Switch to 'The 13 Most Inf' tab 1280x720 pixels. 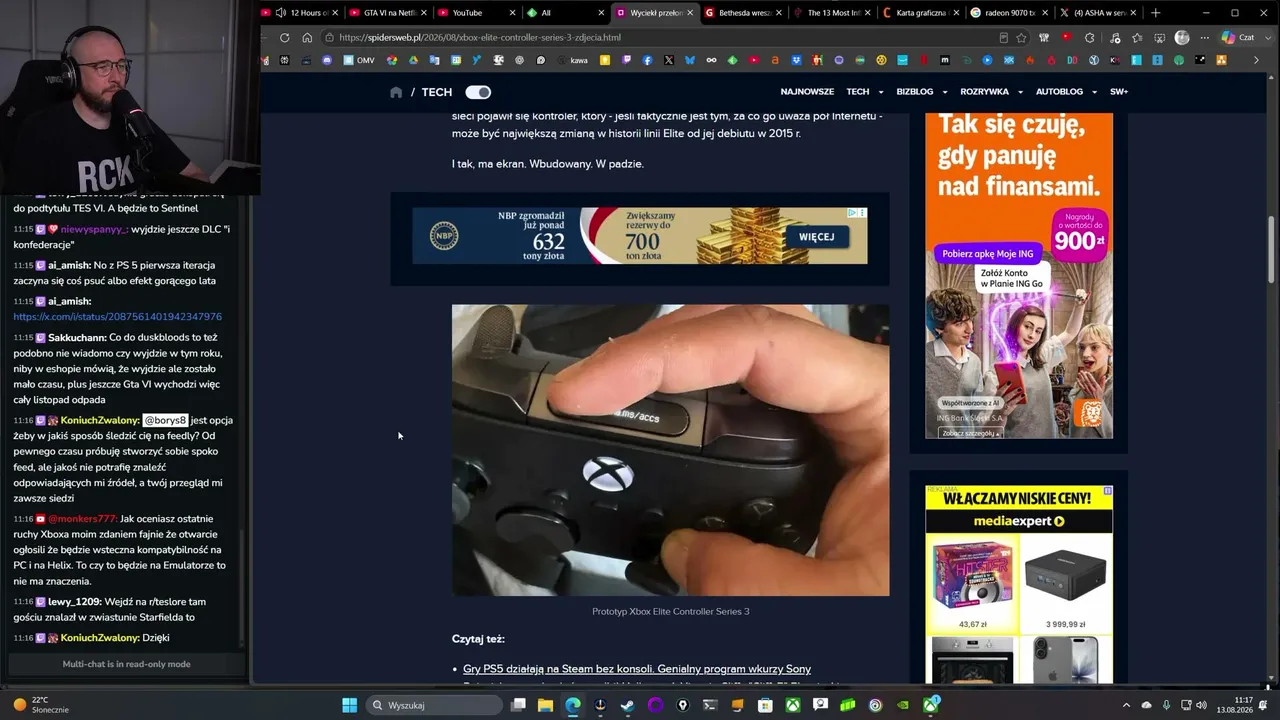click(831, 13)
